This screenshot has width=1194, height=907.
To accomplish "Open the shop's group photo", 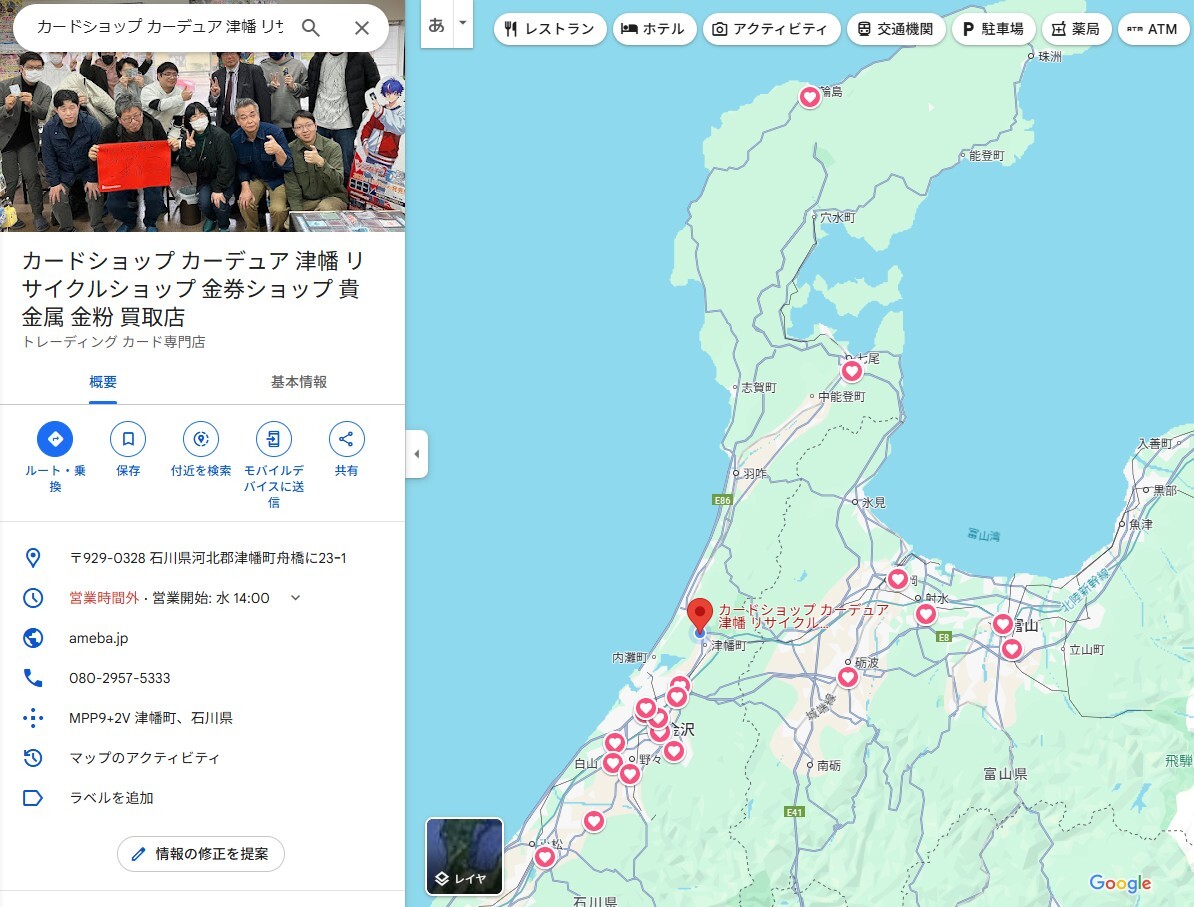I will coord(203,141).
